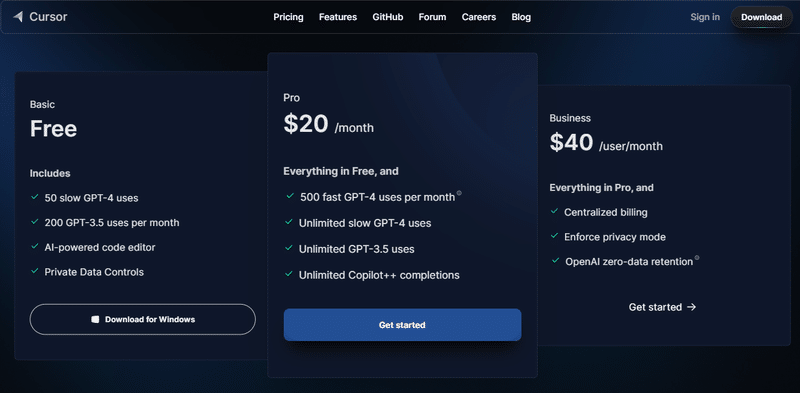The image size is (800, 393).
Task: Click checkmark beside Centralized billing
Action: coord(555,211)
